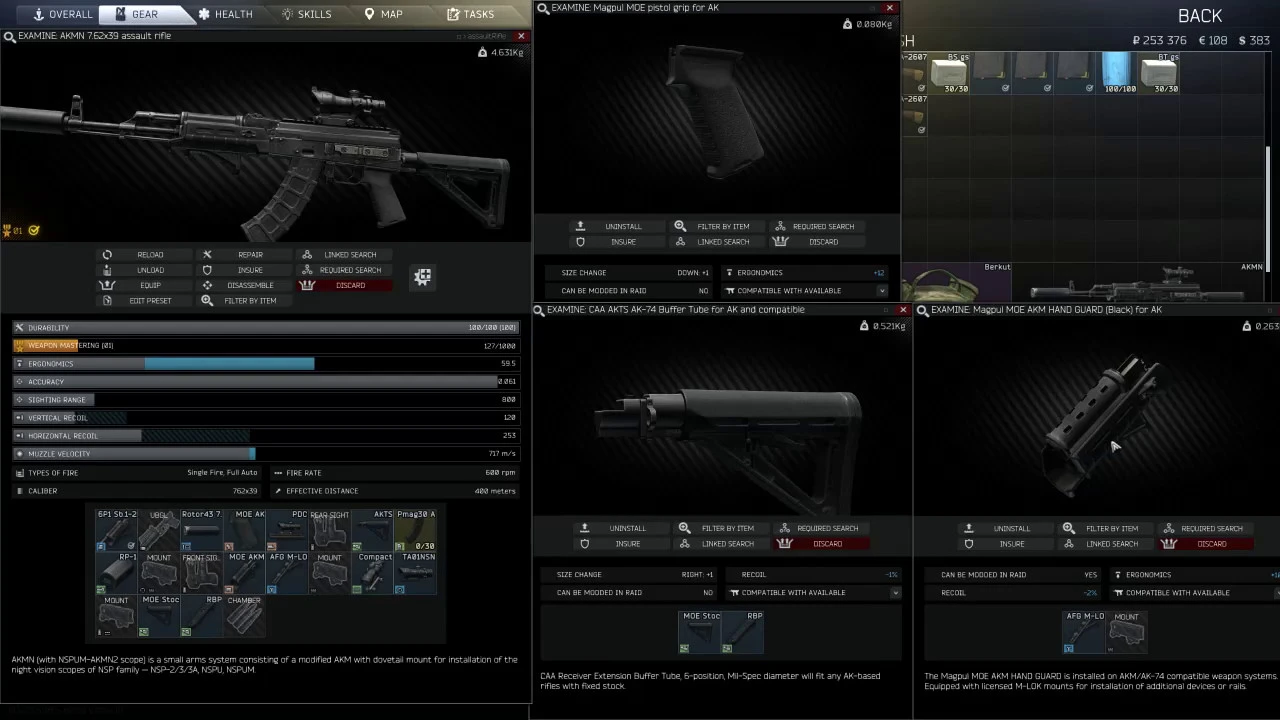This screenshot has height=720, width=1280.
Task: Click the 400 meters effective distance value
Action: pyautogui.click(x=495, y=491)
